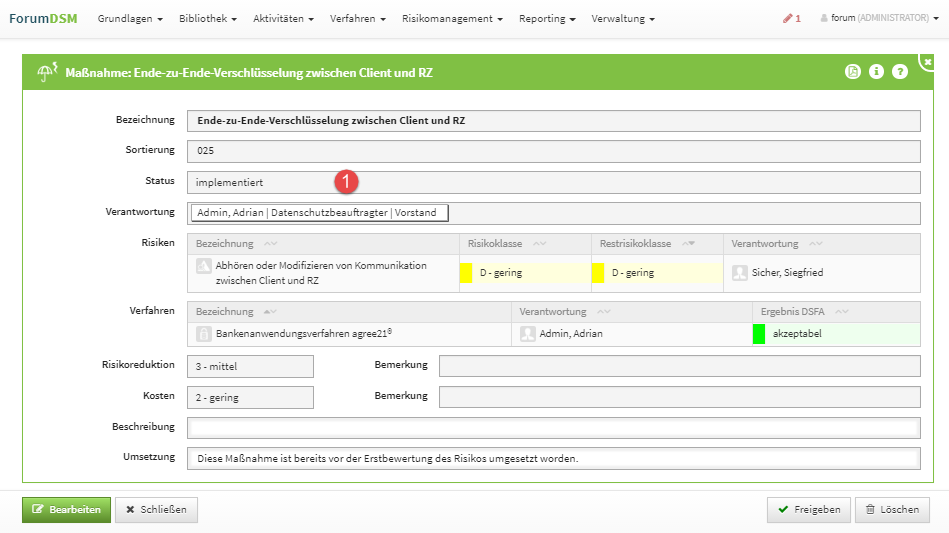Click the Bearbeiten button
949x533 pixels.
pos(66,510)
